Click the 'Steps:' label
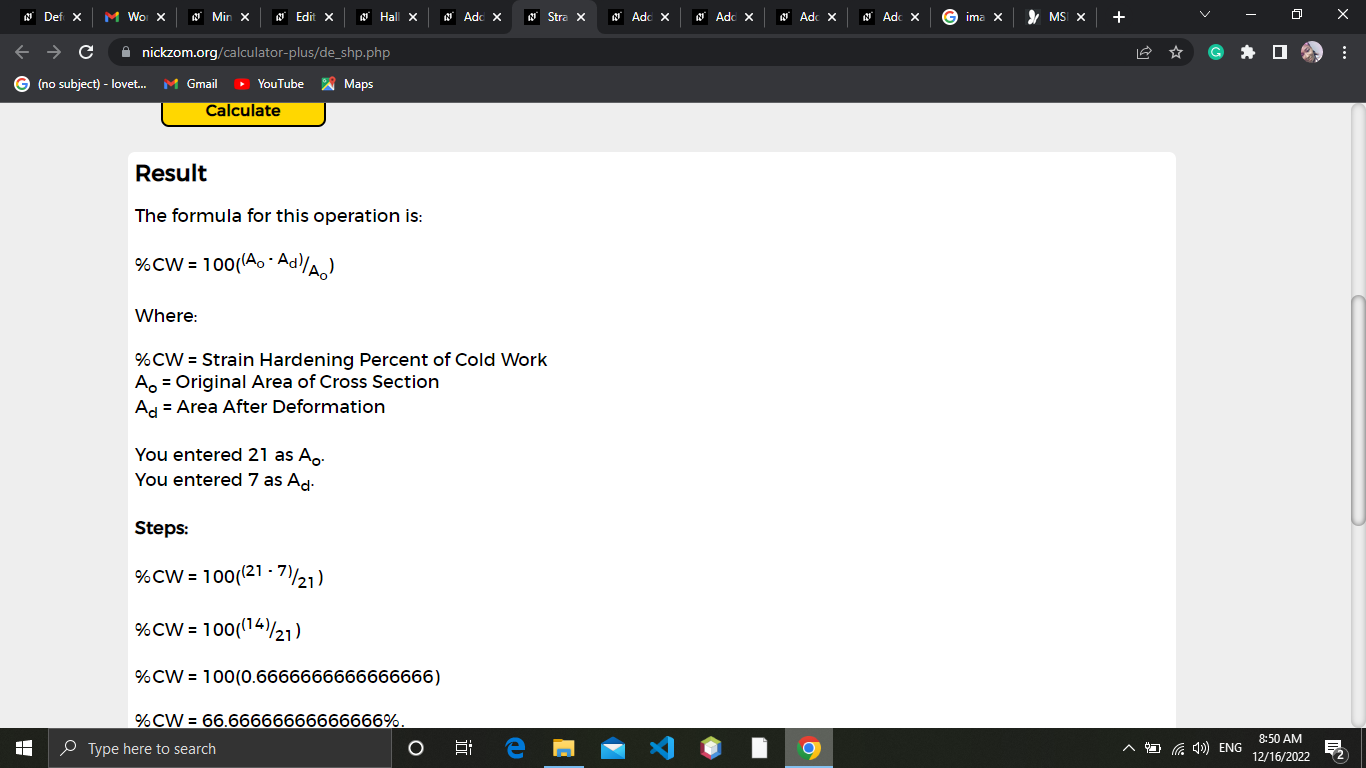Viewport: 1366px width, 768px height. 162,528
